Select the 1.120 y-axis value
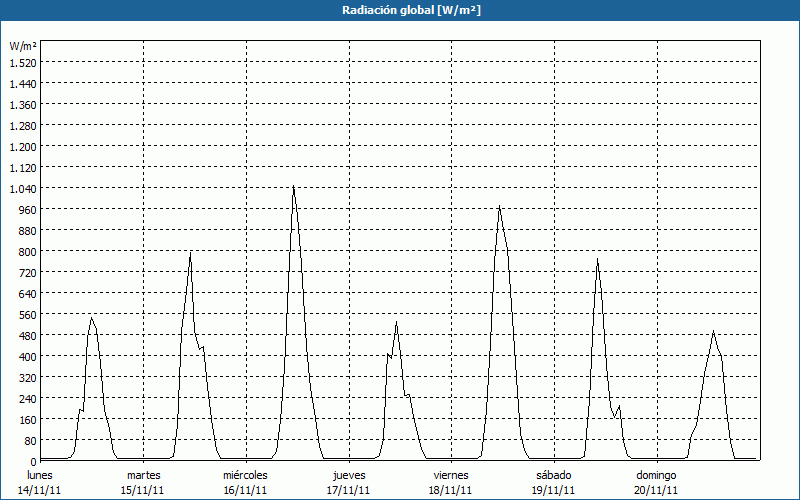 [23, 167]
